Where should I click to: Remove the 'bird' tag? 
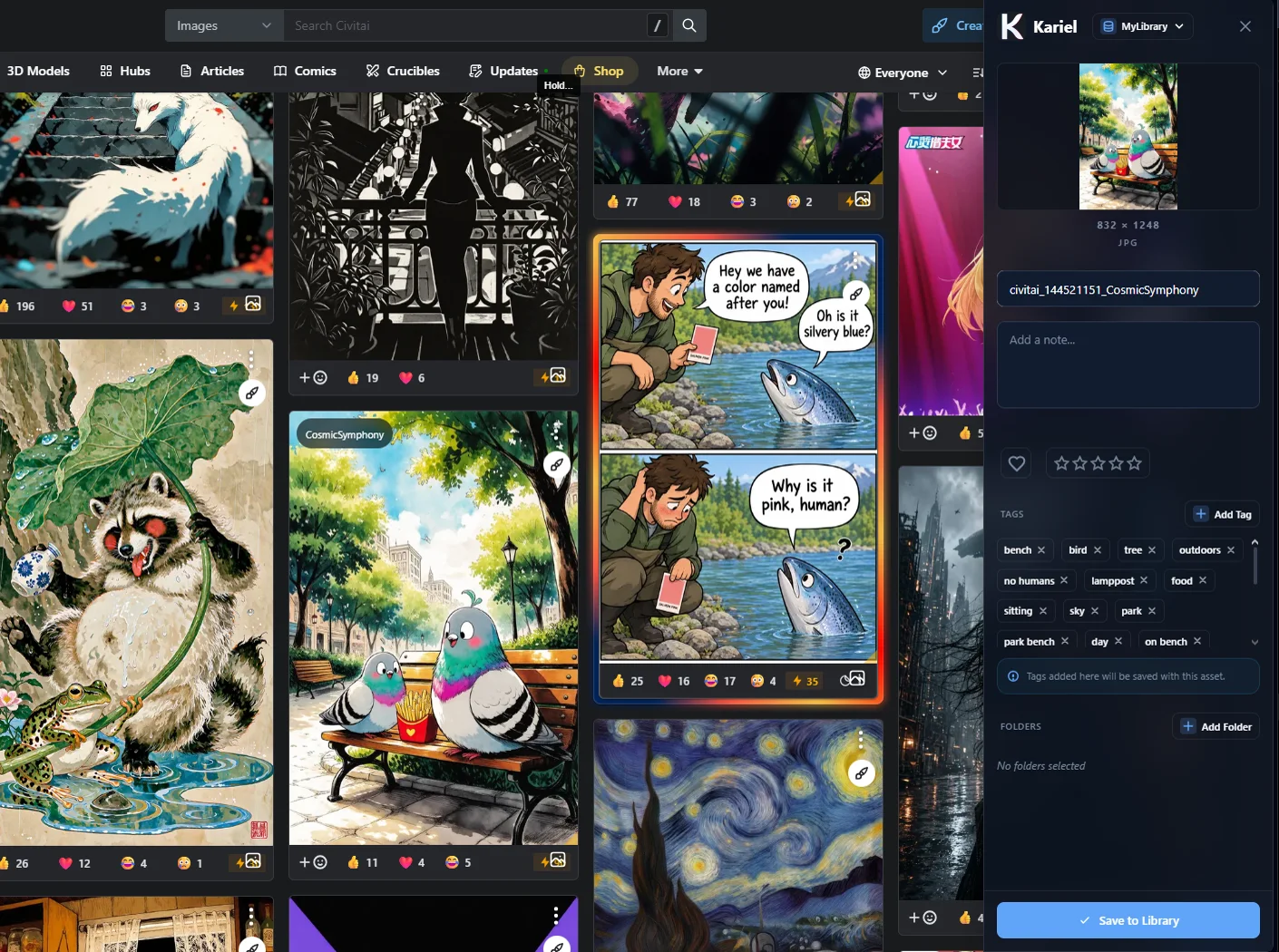click(x=1098, y=550)
